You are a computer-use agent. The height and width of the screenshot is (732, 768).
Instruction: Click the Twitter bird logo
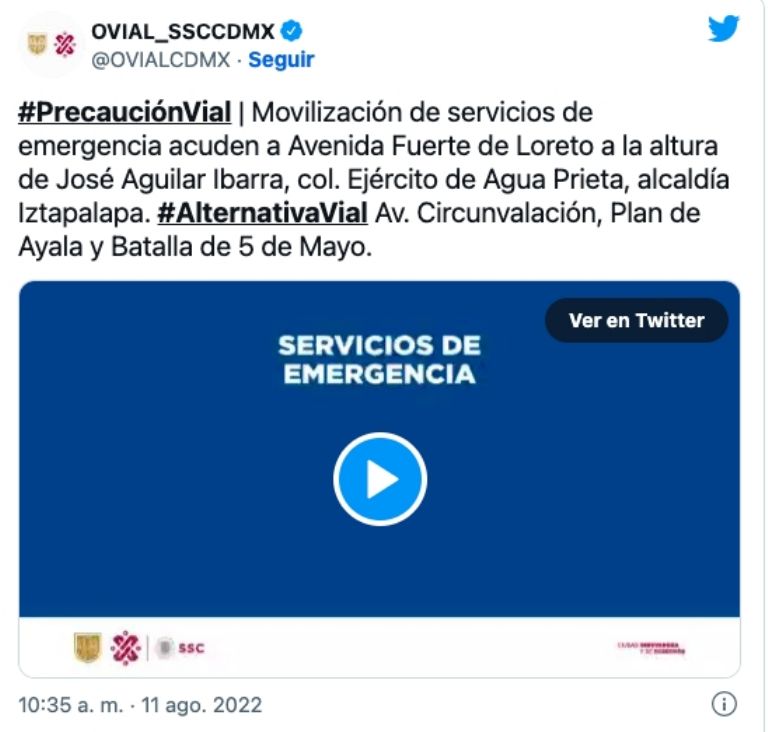pyautogui.click(x=723, y=28)
